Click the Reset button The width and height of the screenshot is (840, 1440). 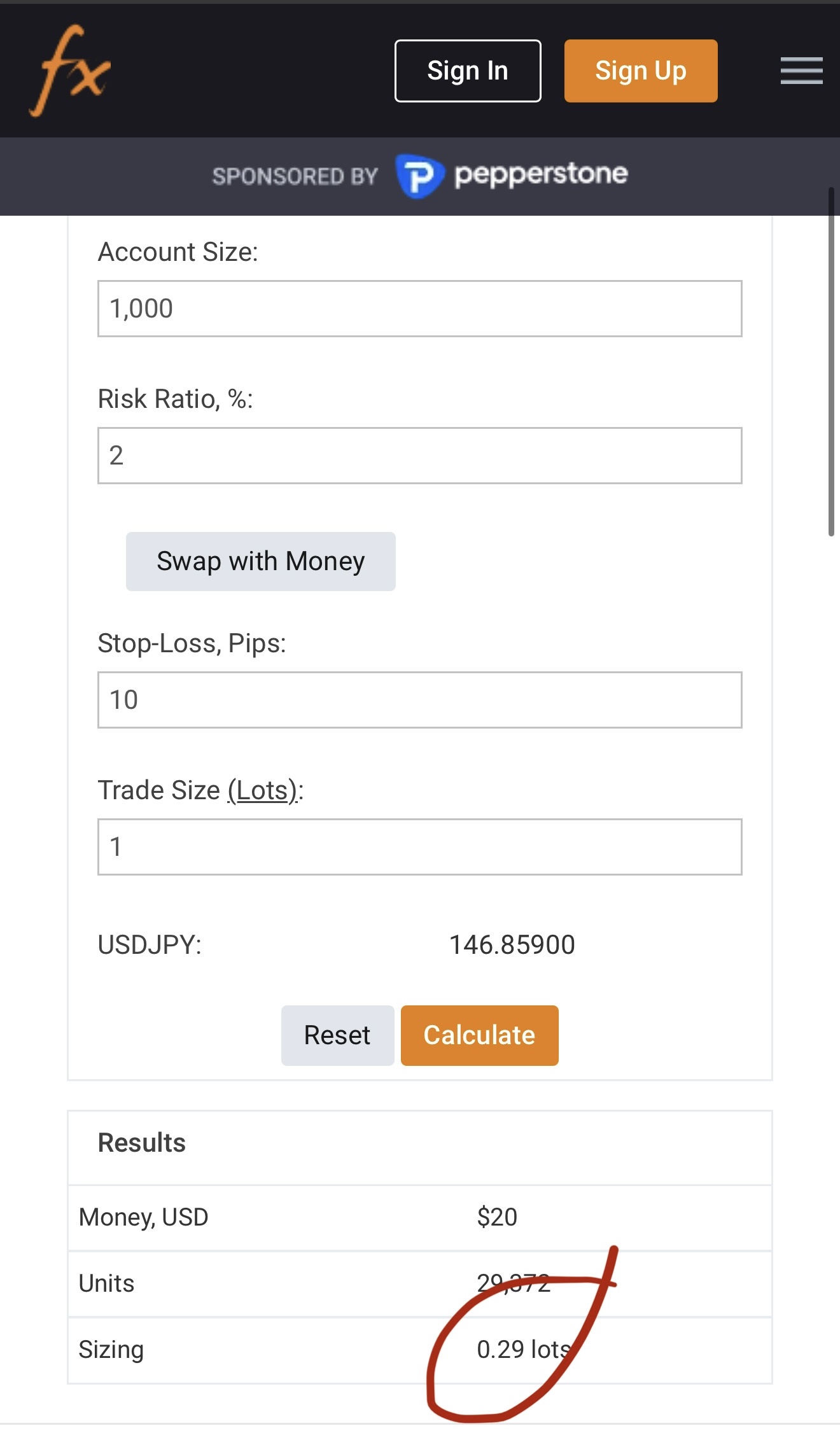pos(337,1035)
